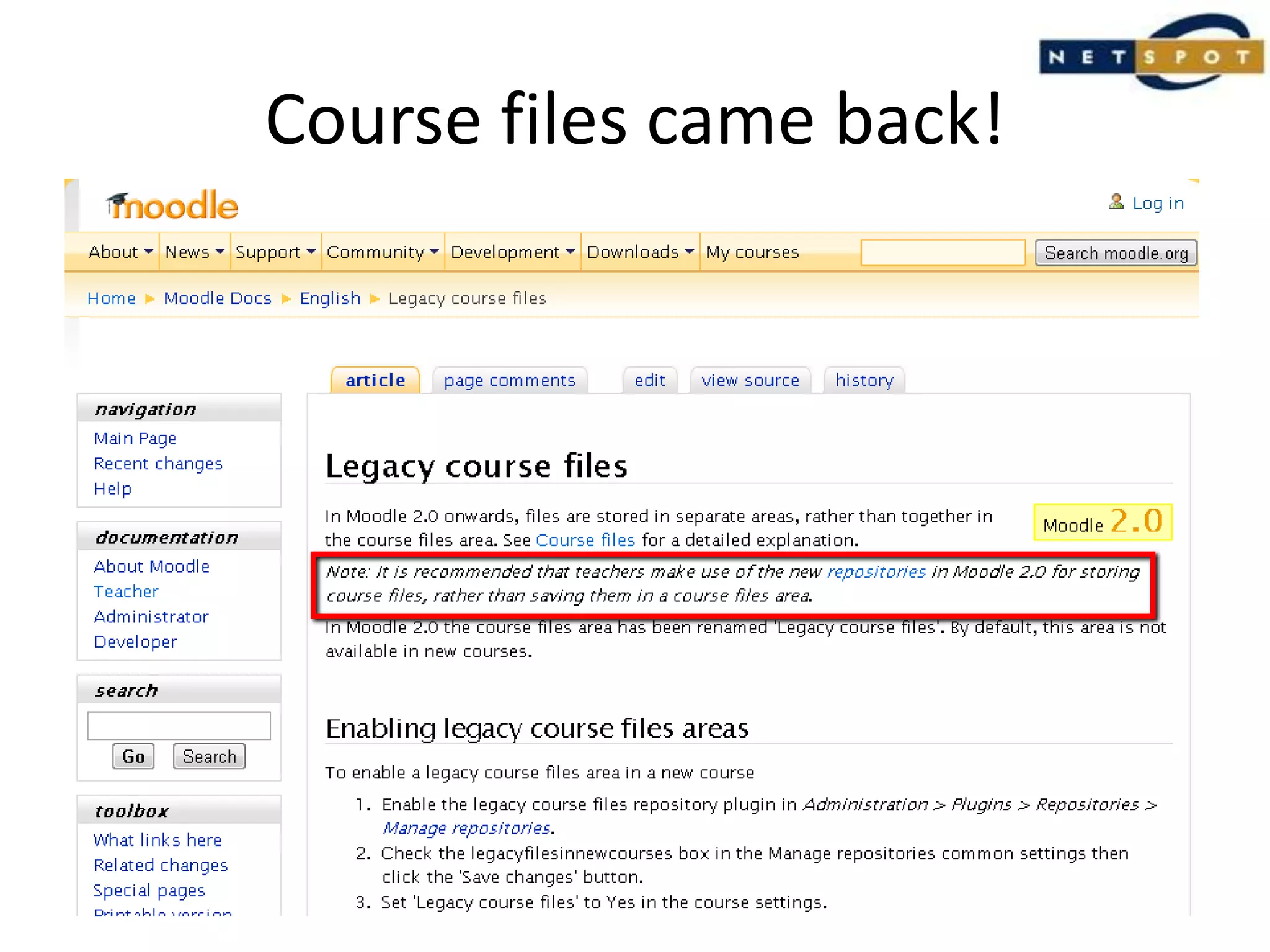The width and height of the screenshot is (1270, 952).
Task: Open the Log in link
Action: (1158, 203)
